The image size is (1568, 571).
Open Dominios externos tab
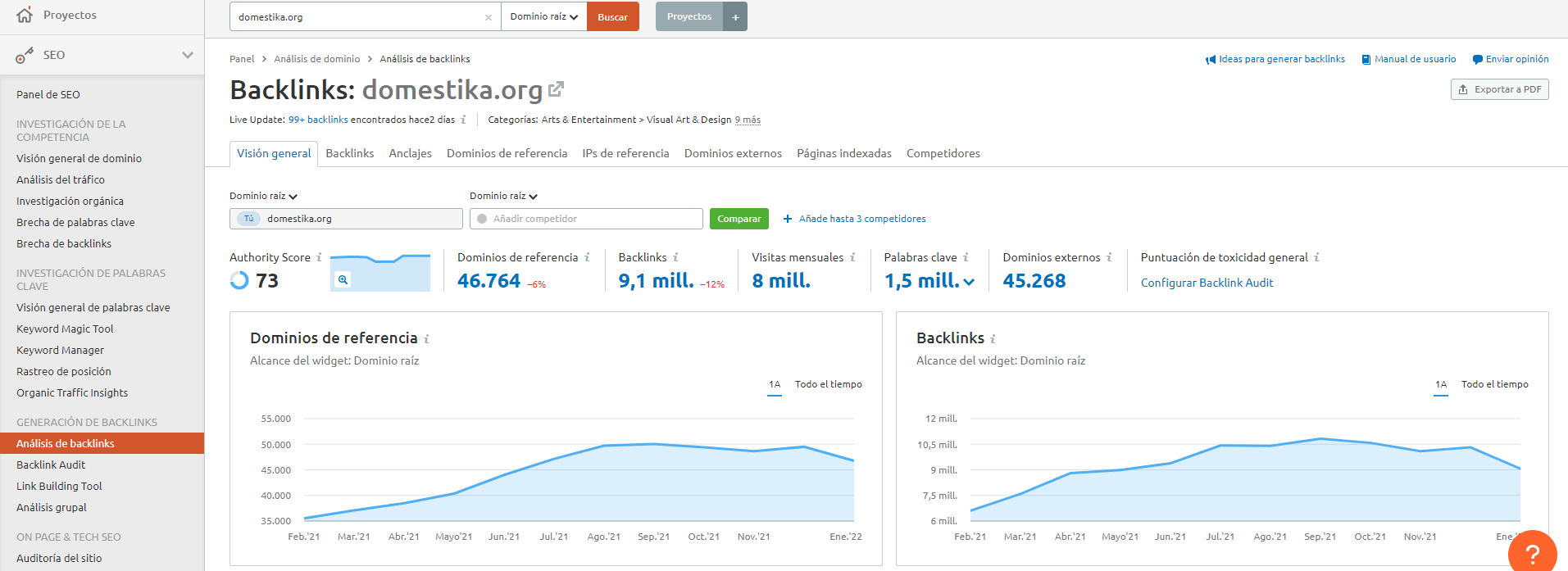click(x=733, y=153)
